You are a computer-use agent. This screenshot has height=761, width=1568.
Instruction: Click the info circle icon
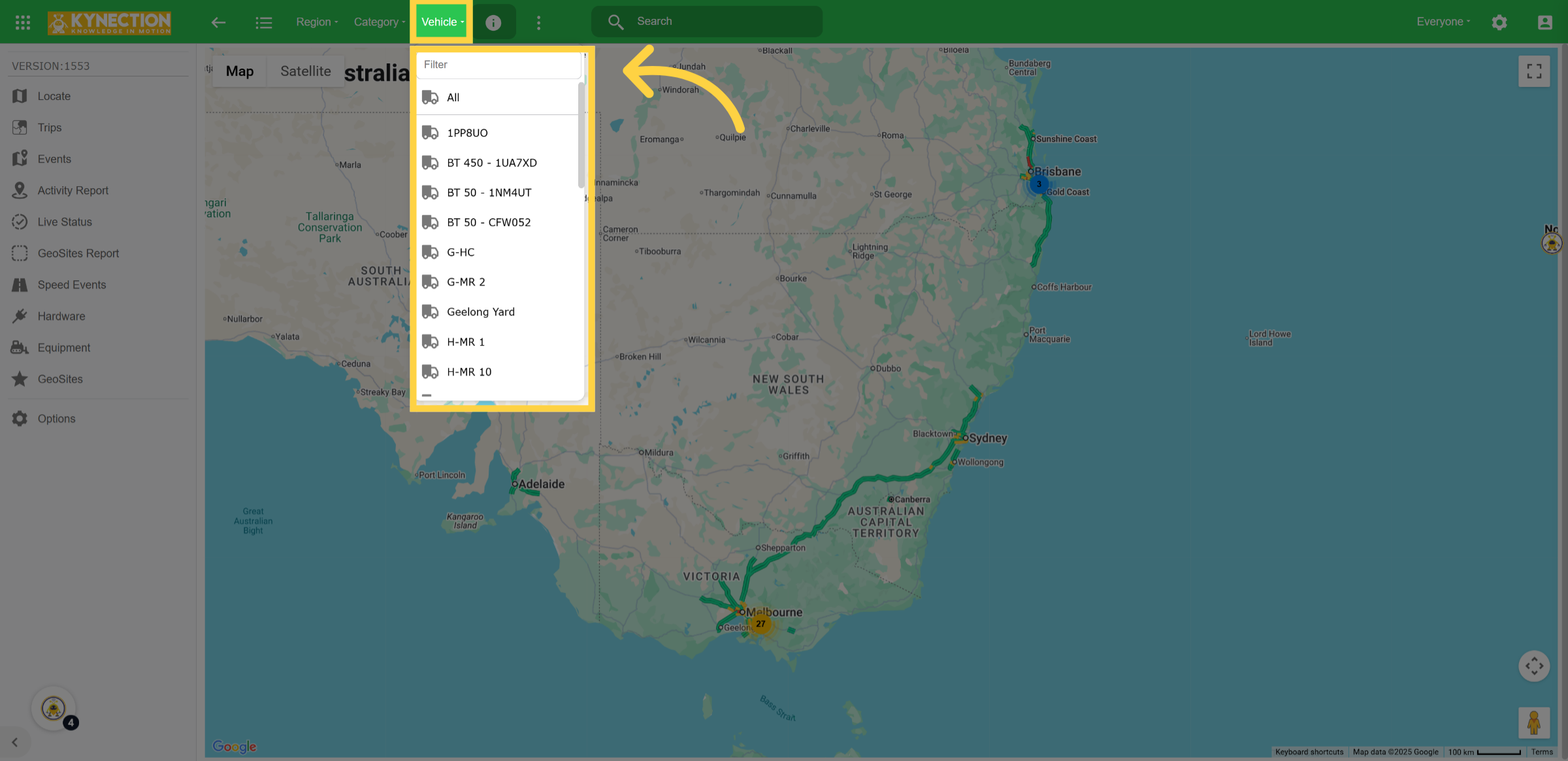pyautogui.click(x=493, y=23)
